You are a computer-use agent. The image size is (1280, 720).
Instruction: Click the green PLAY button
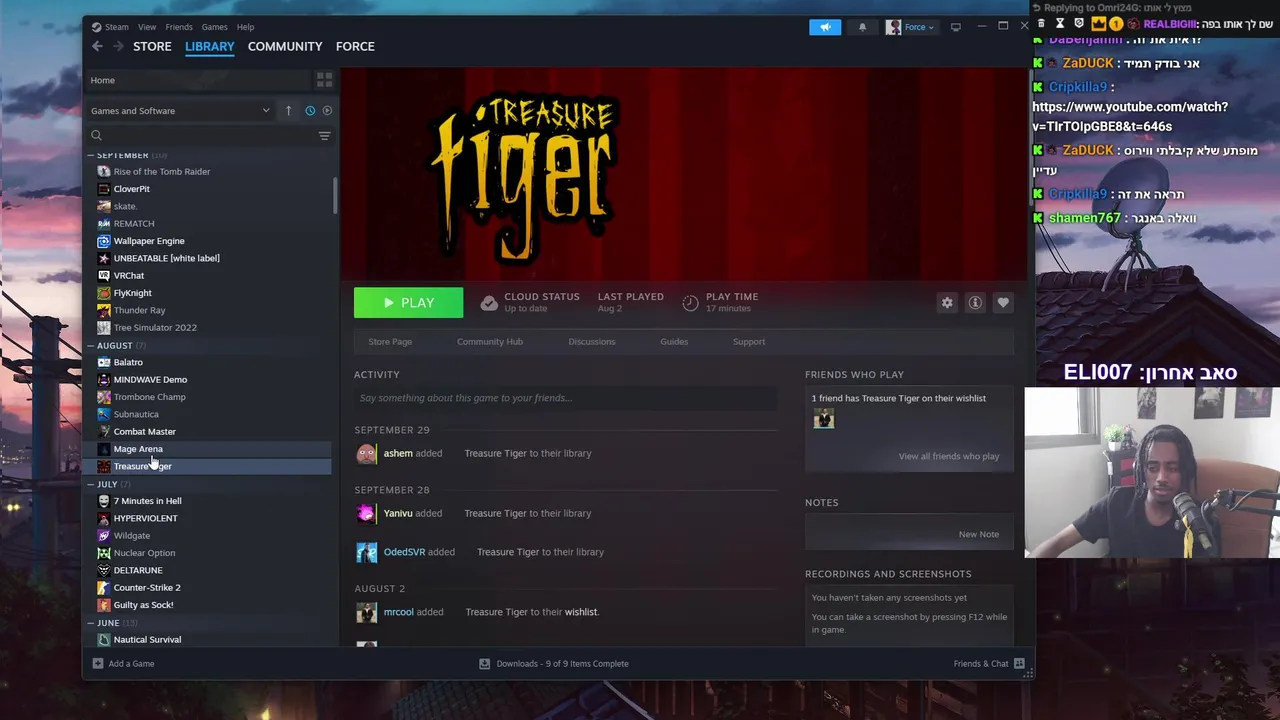coord(408,303)
